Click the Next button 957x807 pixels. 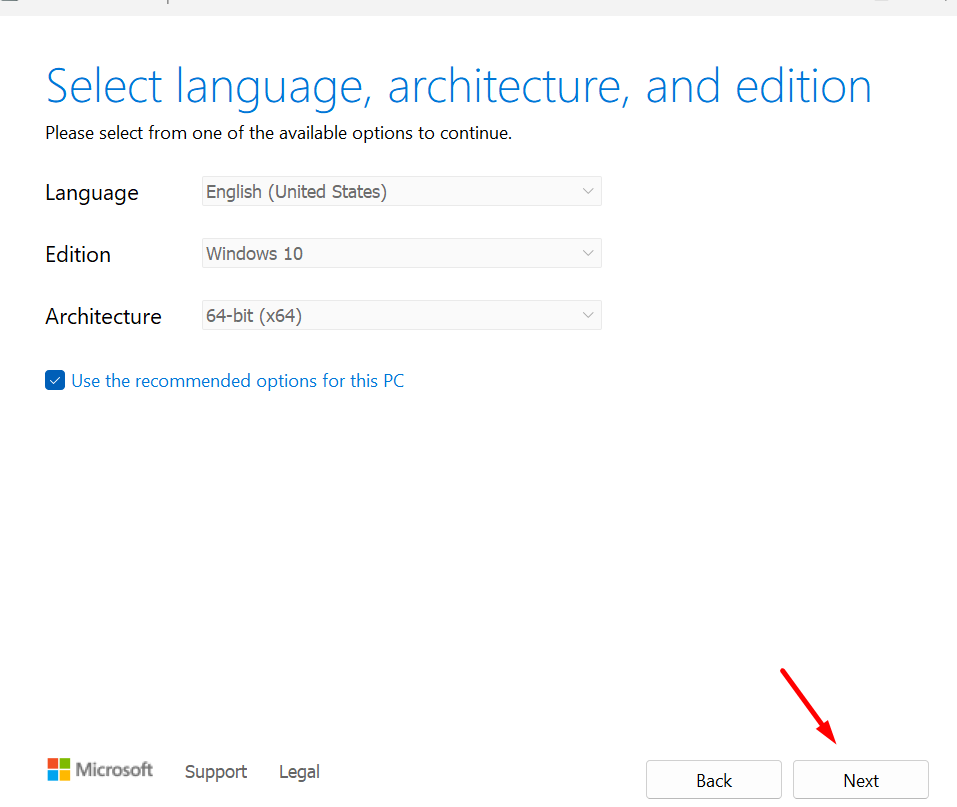pos(861,780)
